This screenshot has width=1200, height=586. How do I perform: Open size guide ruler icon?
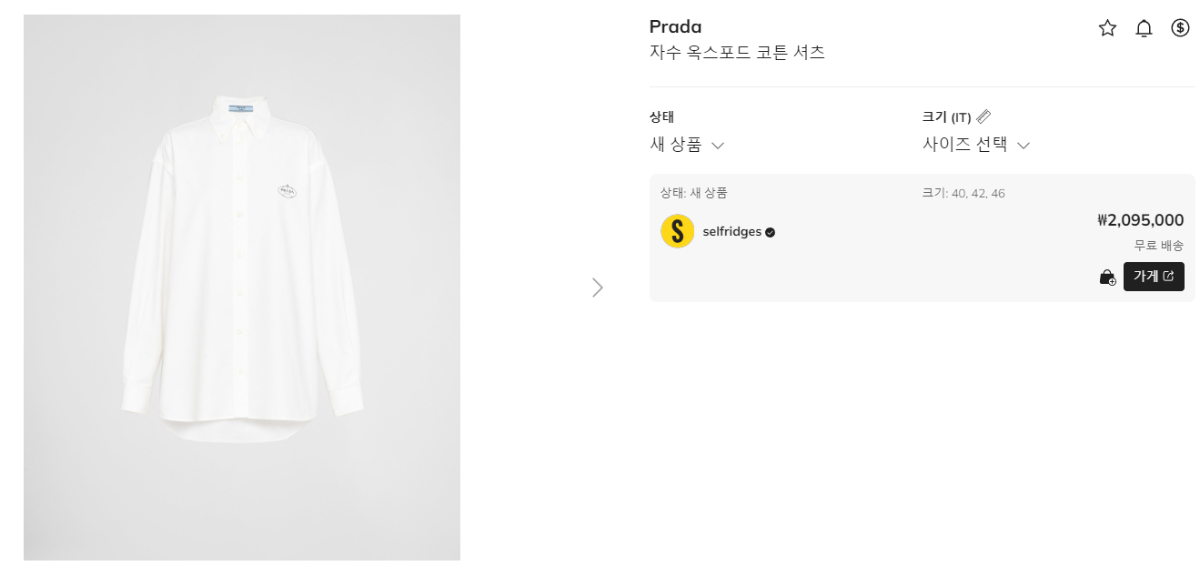pos(984,116)
